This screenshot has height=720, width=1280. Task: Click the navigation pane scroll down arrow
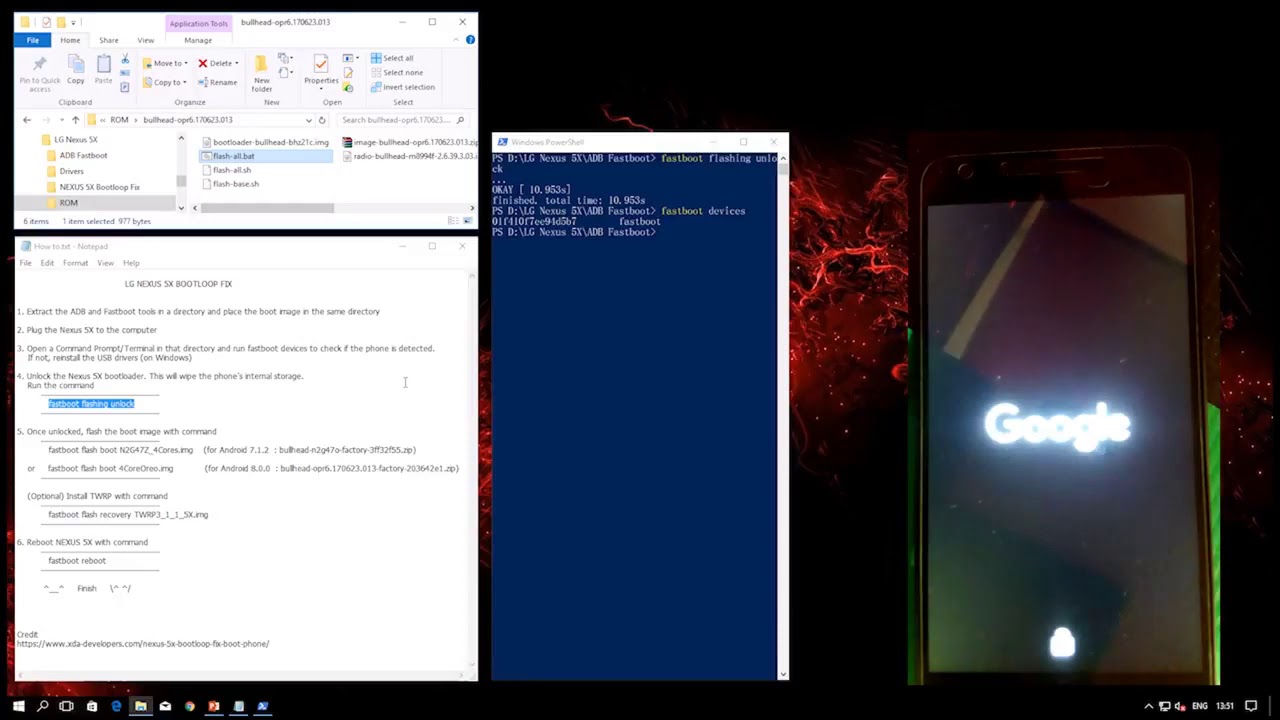point(181,208)
